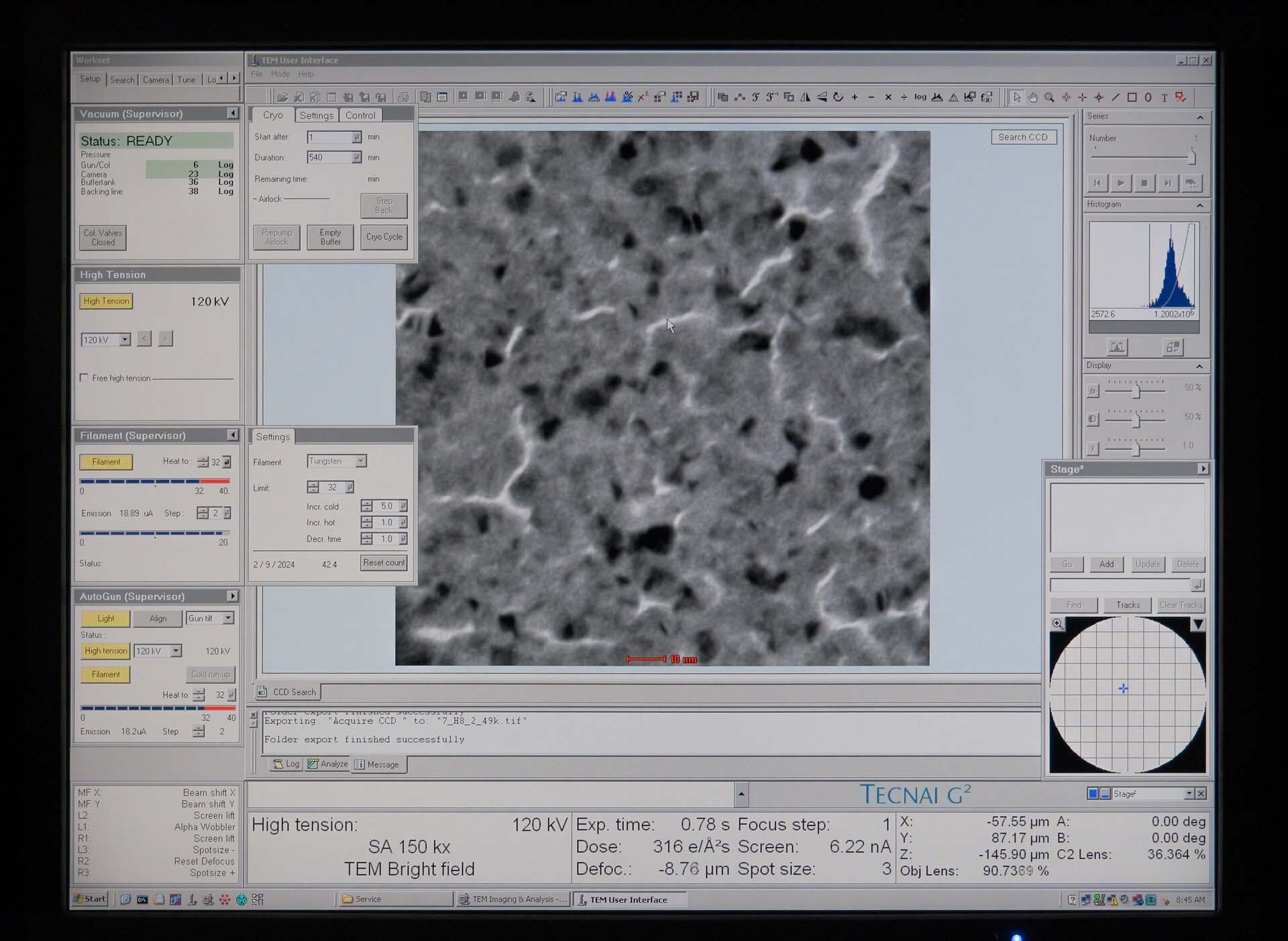Apply the inverse FFT icon
The image size is (1288, 941).
click(x=772, y=97)
